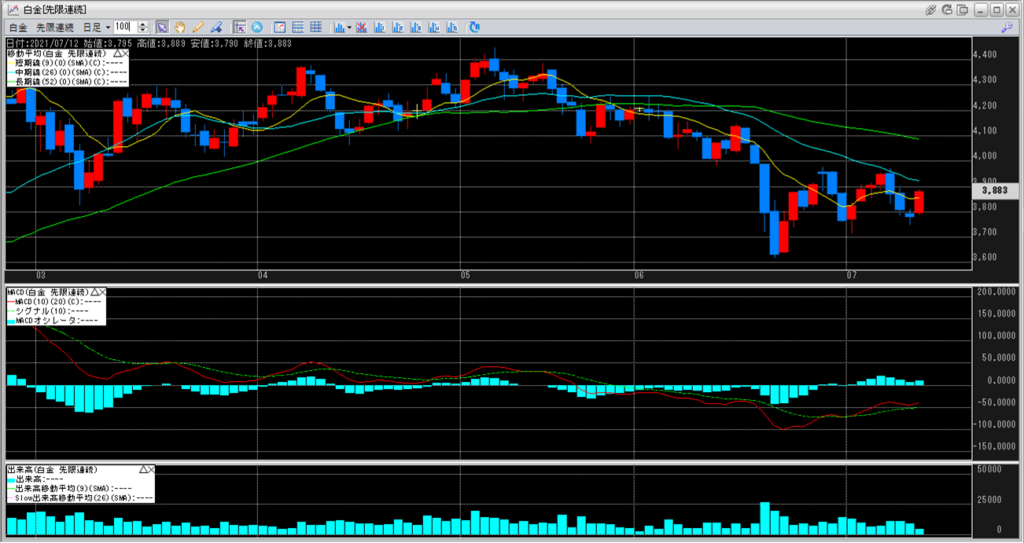Pick the eraser tool in toolbar

click(216, 27)
